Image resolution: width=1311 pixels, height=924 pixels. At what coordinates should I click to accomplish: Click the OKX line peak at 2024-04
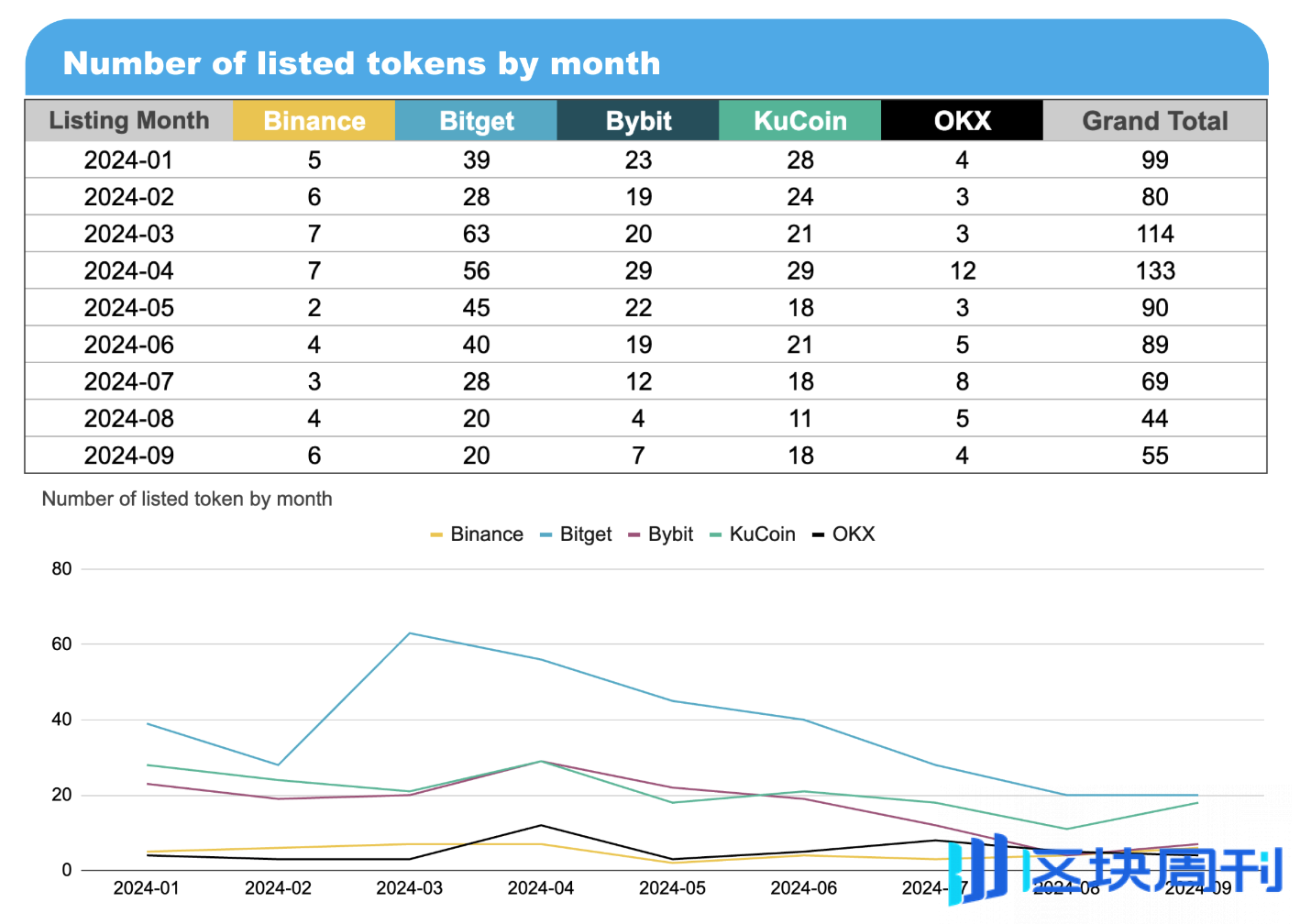(x=541, y=825)
